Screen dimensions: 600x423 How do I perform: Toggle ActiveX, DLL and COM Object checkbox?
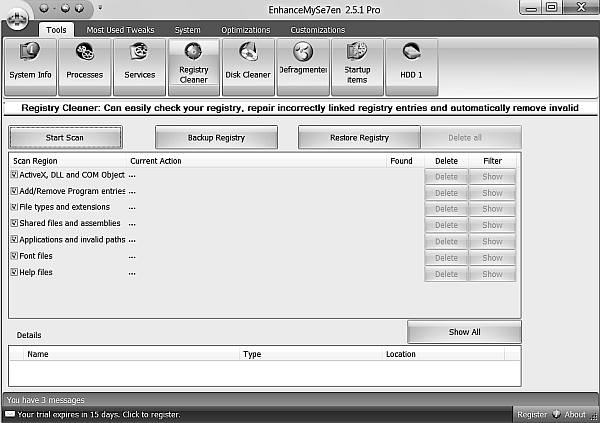click(x=14, y=175)
